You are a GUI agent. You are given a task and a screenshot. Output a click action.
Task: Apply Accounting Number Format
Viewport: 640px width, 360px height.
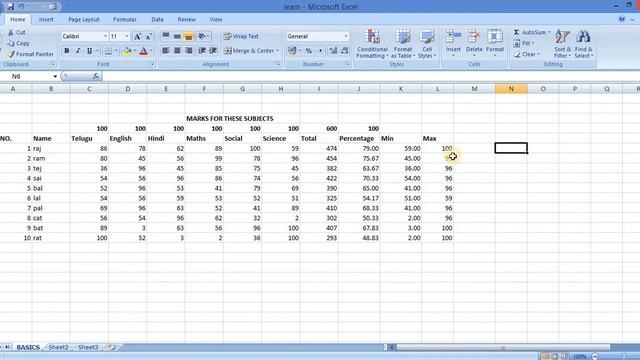[x=292, y=51]
